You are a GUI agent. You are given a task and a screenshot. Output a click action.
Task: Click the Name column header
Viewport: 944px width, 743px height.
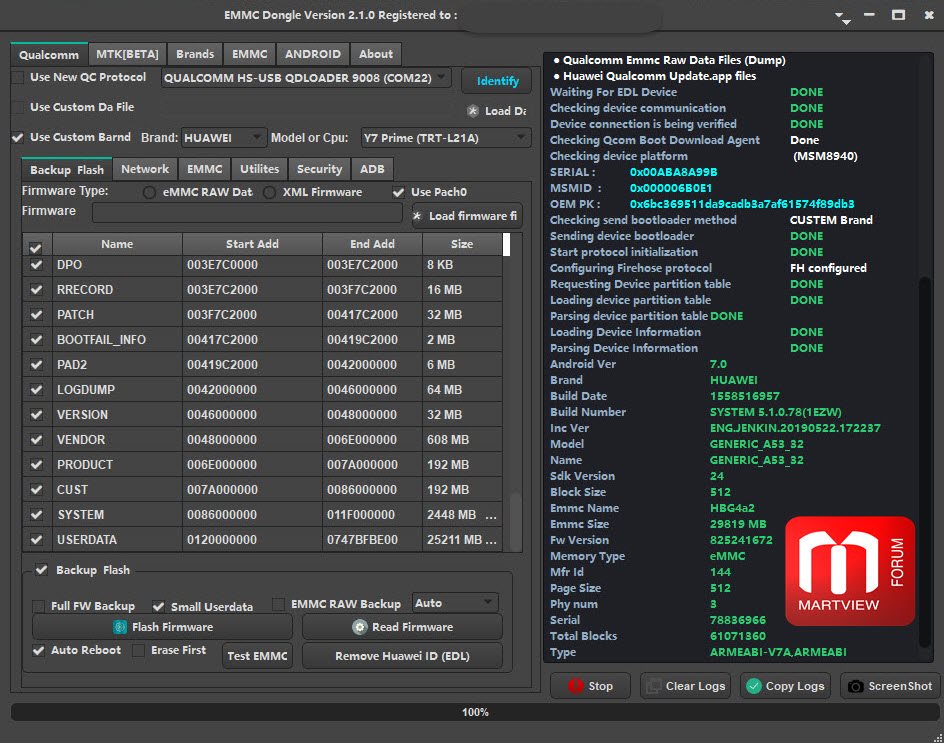pos(117,244)
